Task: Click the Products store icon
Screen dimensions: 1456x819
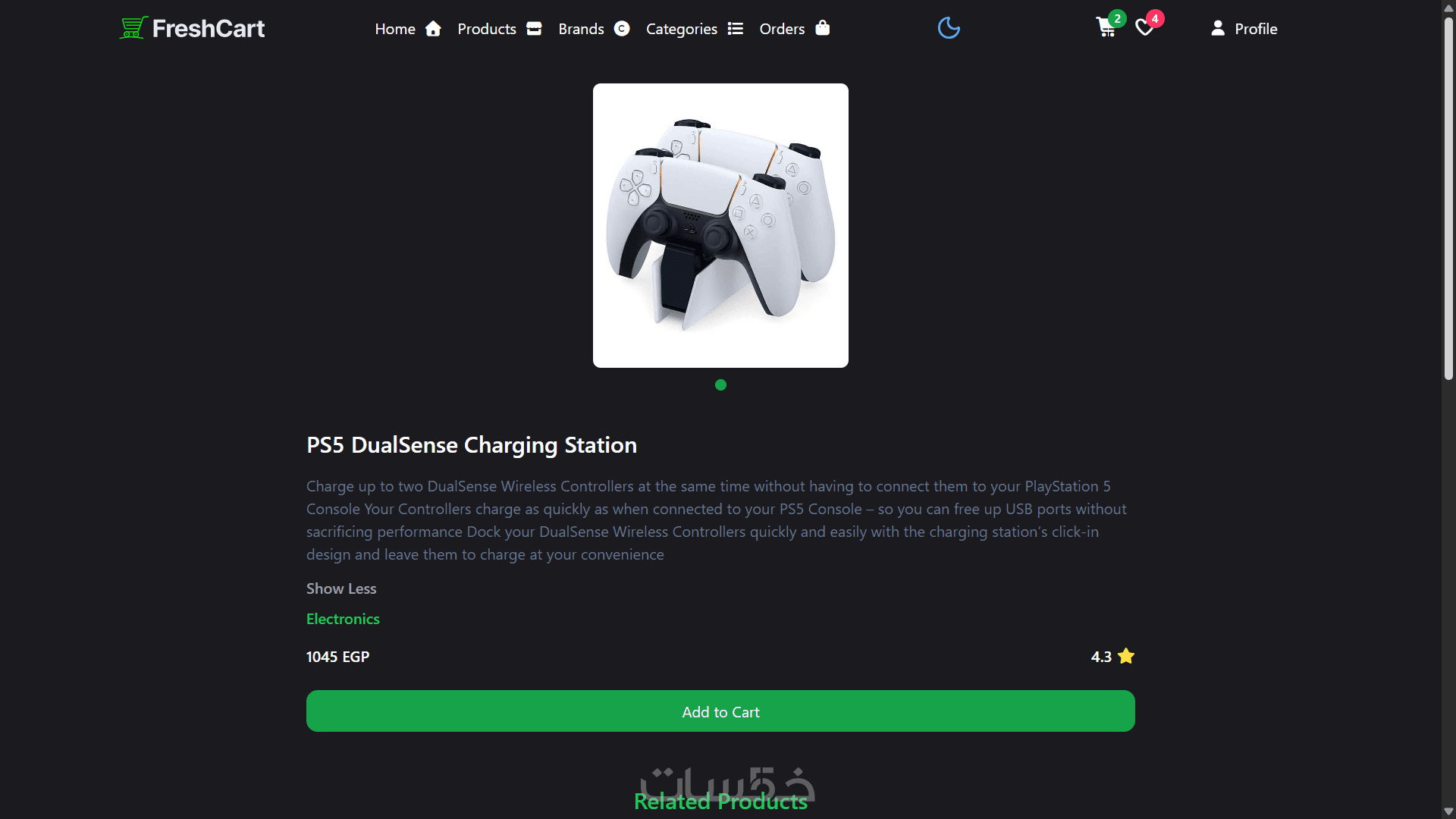Action: (x=534, y=29)
